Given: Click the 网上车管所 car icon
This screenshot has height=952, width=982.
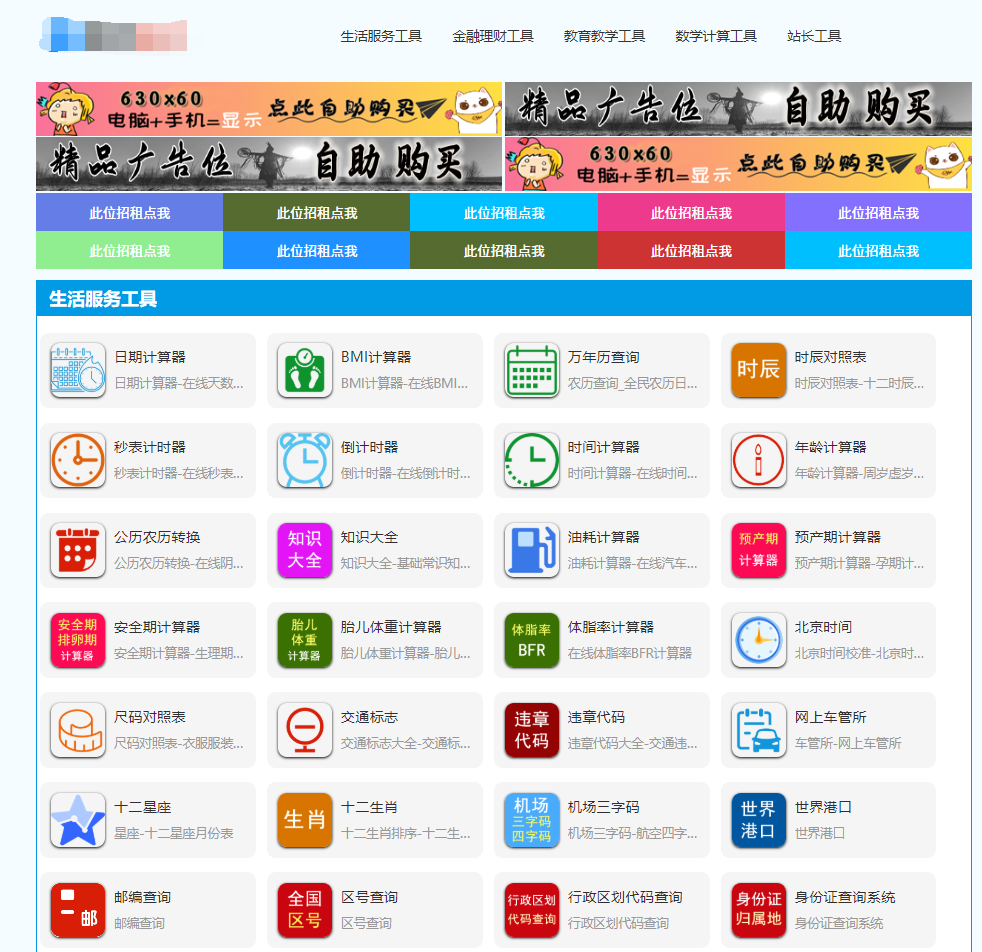Looking at the screenshot, I should (x=758, y=730).
